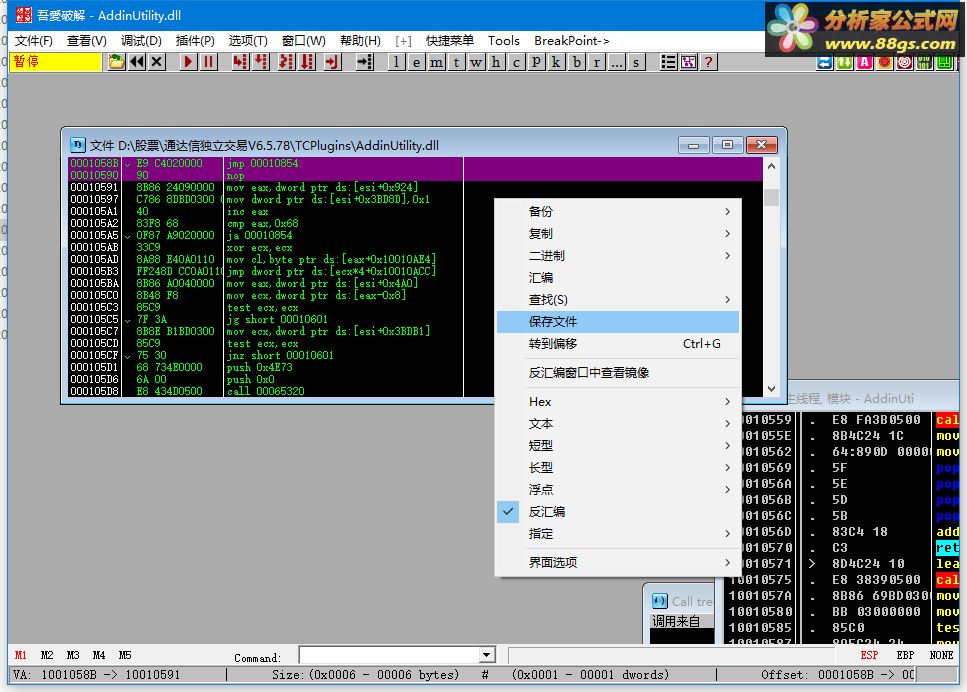Click the Step into icon
967x692 pixels.
[x=240, y=62]
